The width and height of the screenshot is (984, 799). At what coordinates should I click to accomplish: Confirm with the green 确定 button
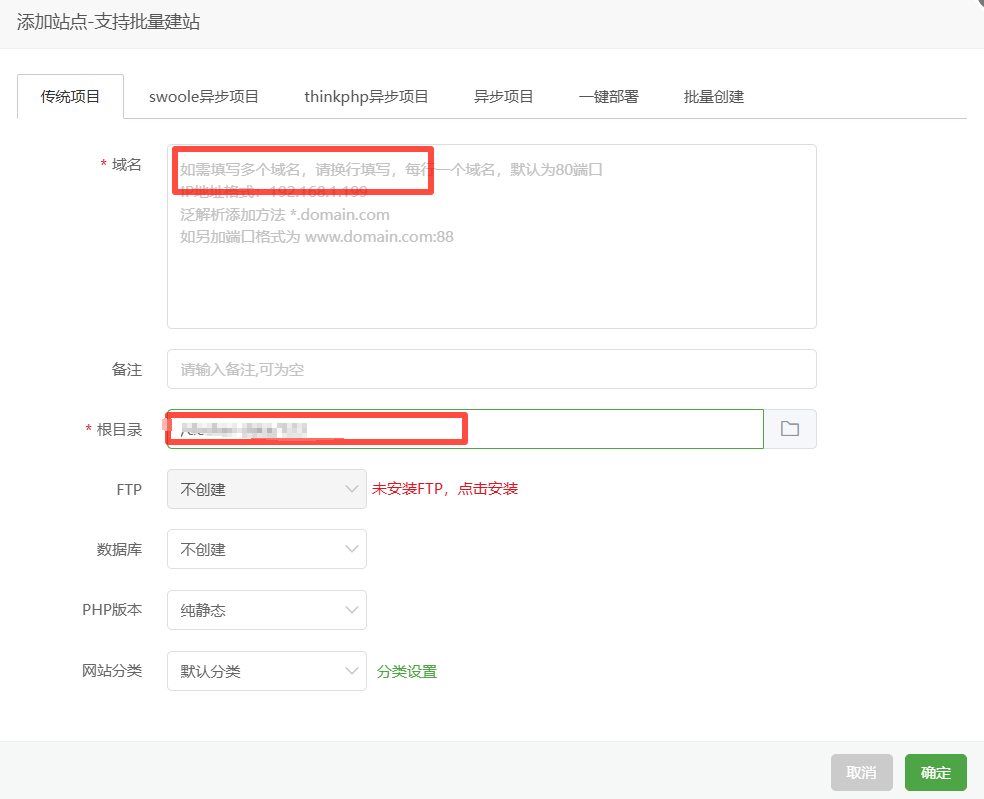935,773
